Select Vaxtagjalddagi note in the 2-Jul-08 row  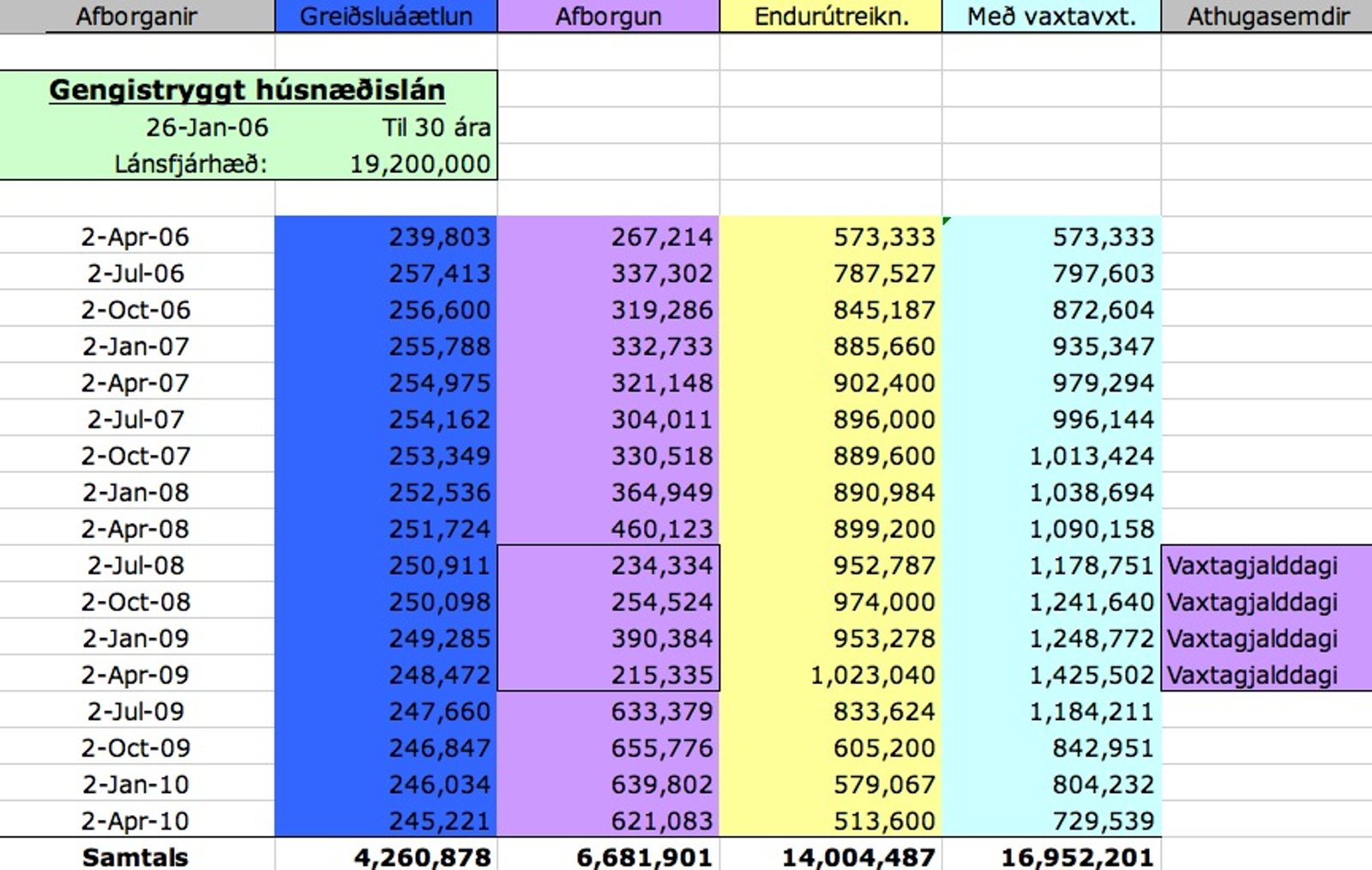pyautogui.click(x=1267, y=565)
